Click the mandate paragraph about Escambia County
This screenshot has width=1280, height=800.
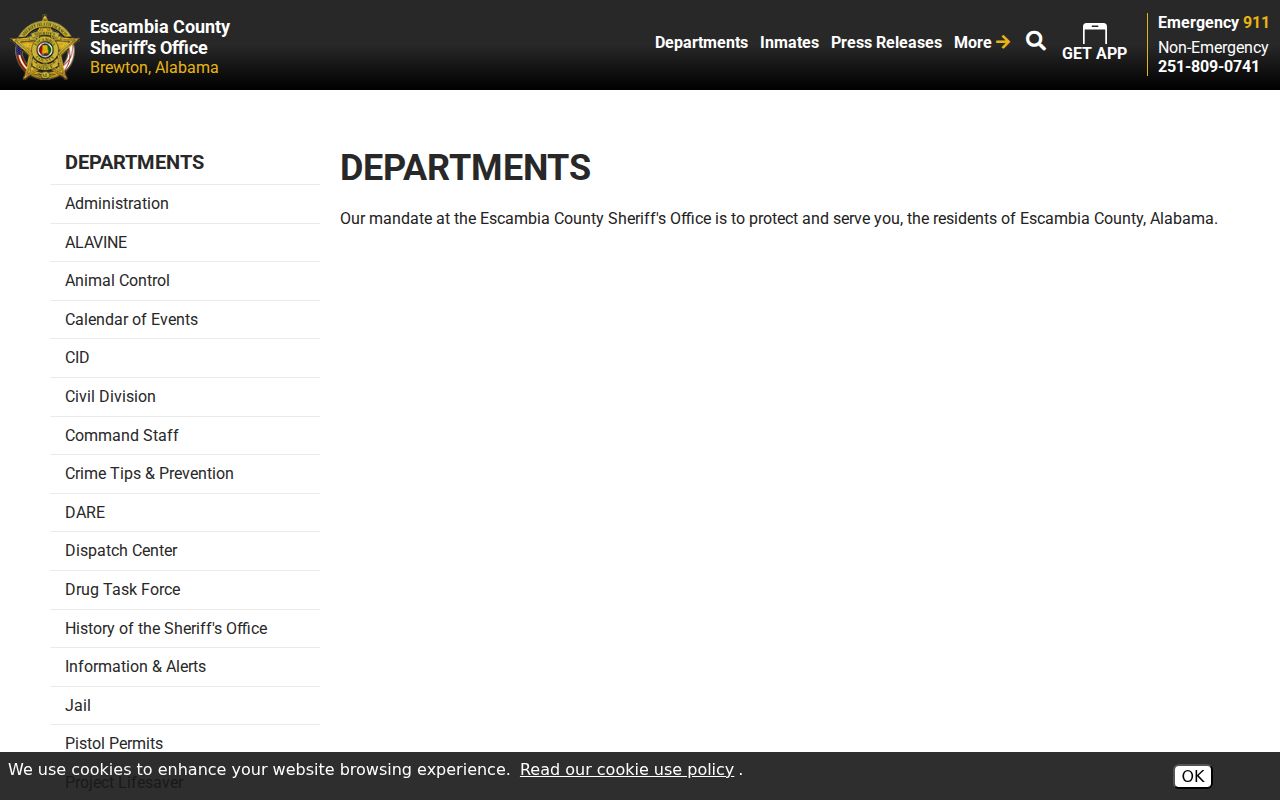(x=779, y=218)
